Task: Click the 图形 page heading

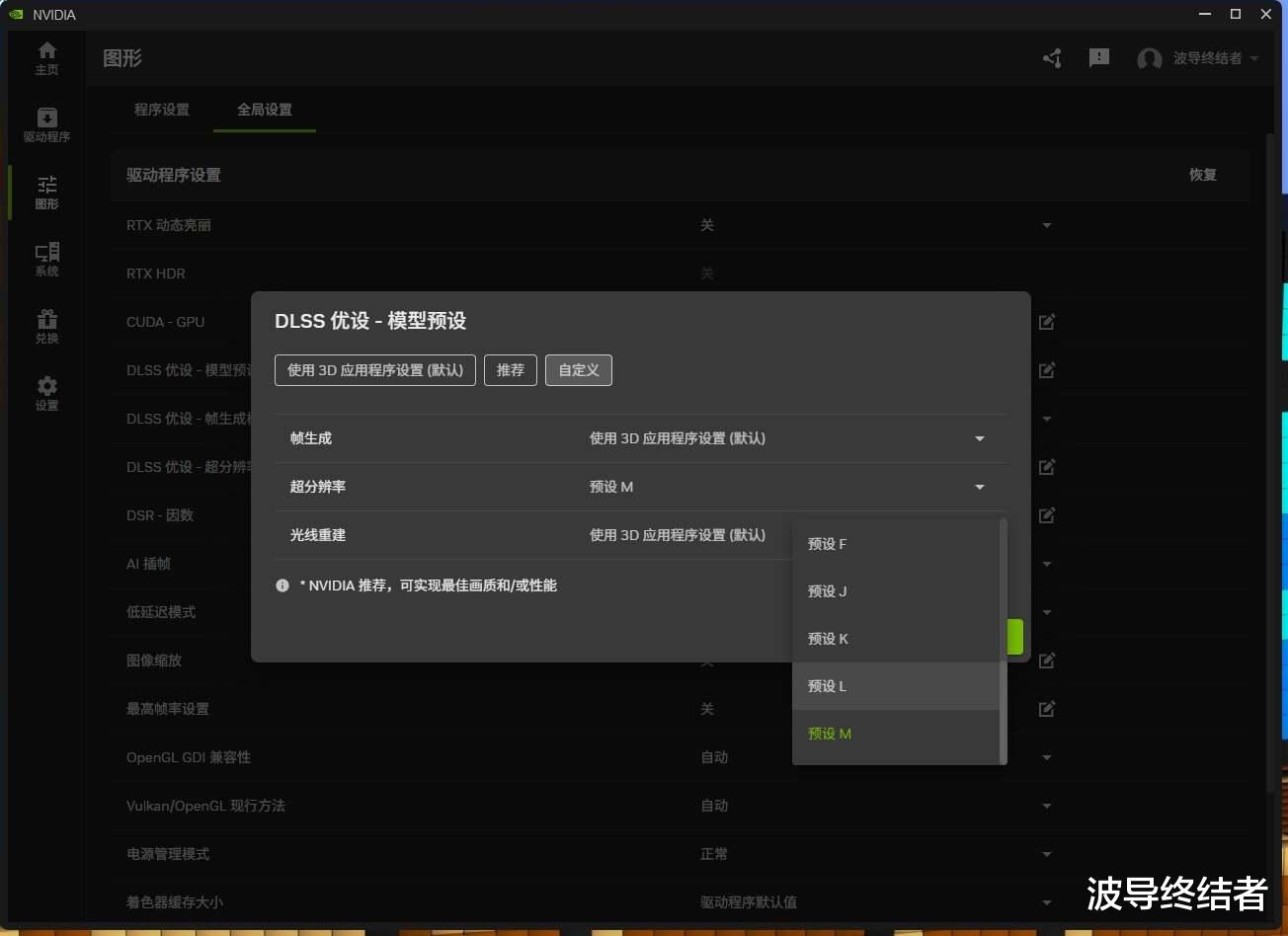Action: point(122,58)
